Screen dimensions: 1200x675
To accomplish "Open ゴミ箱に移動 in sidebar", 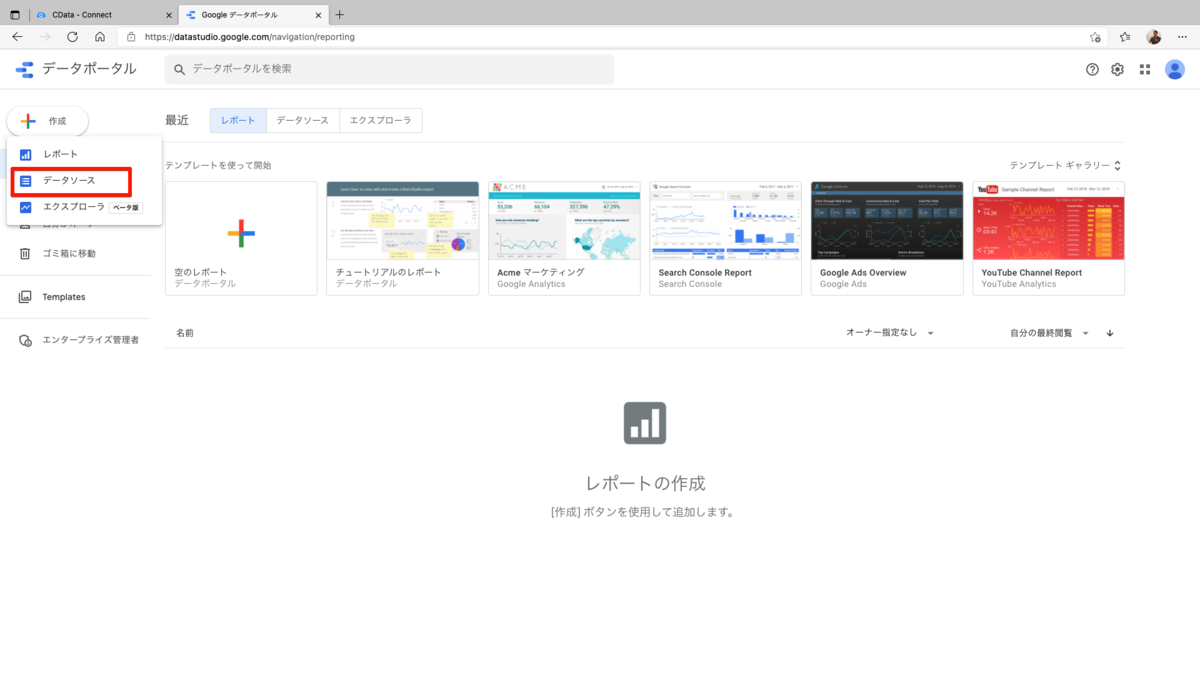I will tap(69, 253).
